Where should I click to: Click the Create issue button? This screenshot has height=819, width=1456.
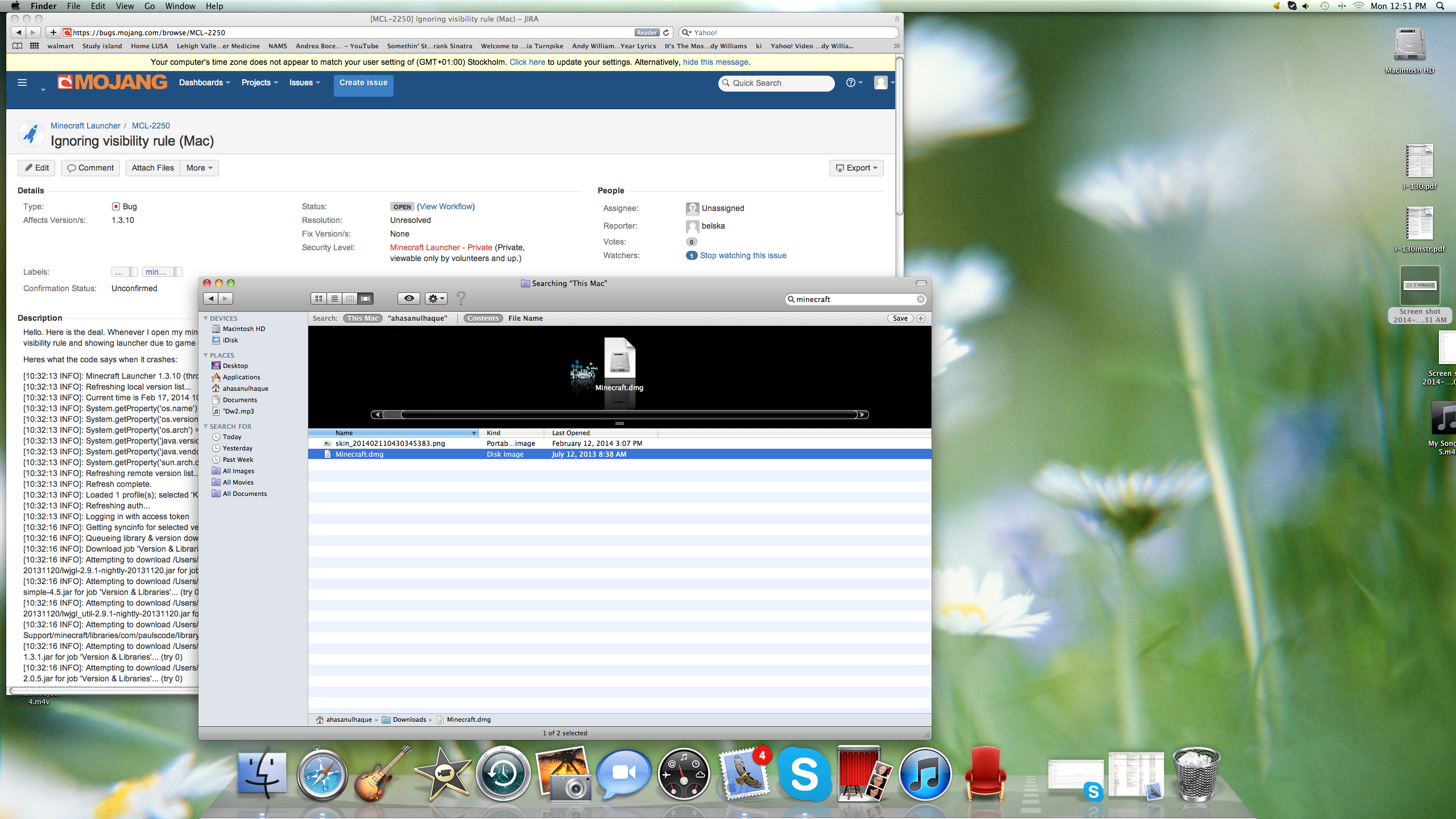[363, 83]
